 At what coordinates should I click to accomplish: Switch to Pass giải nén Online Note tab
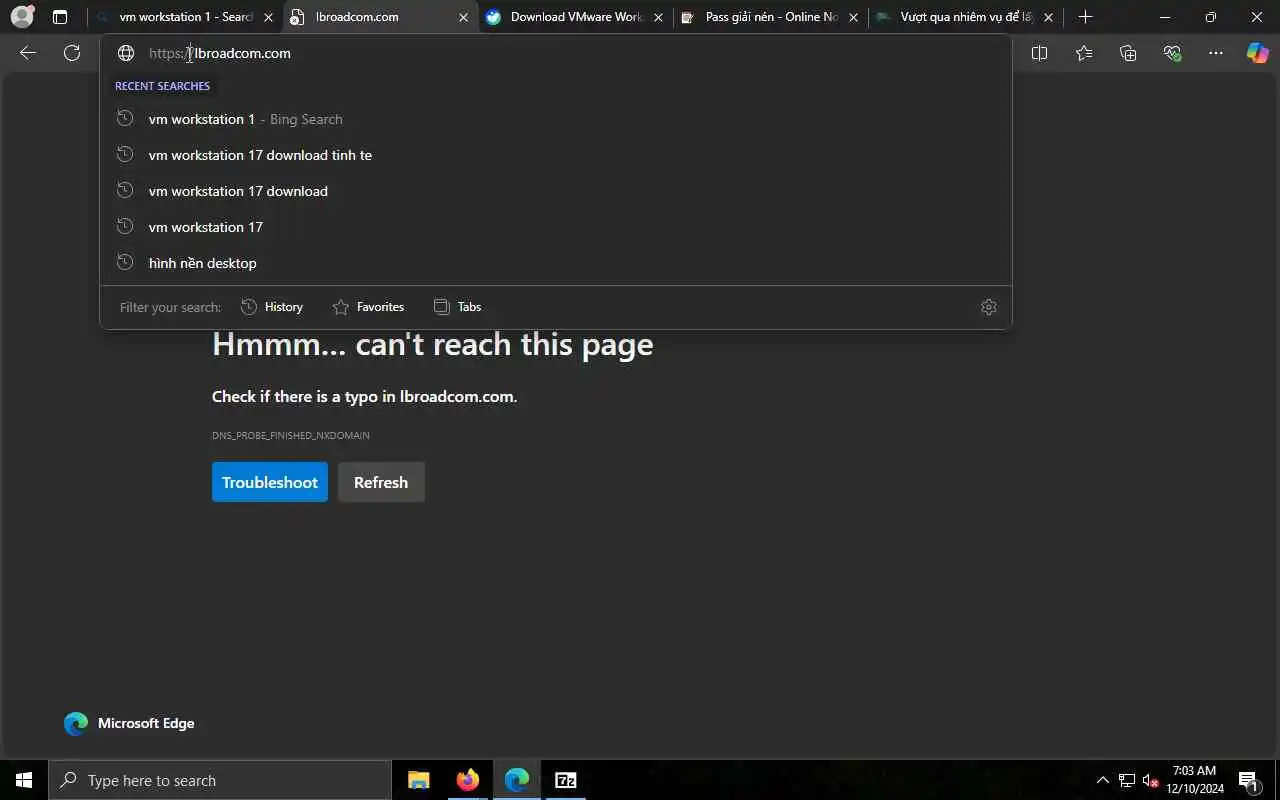point(770,17)
